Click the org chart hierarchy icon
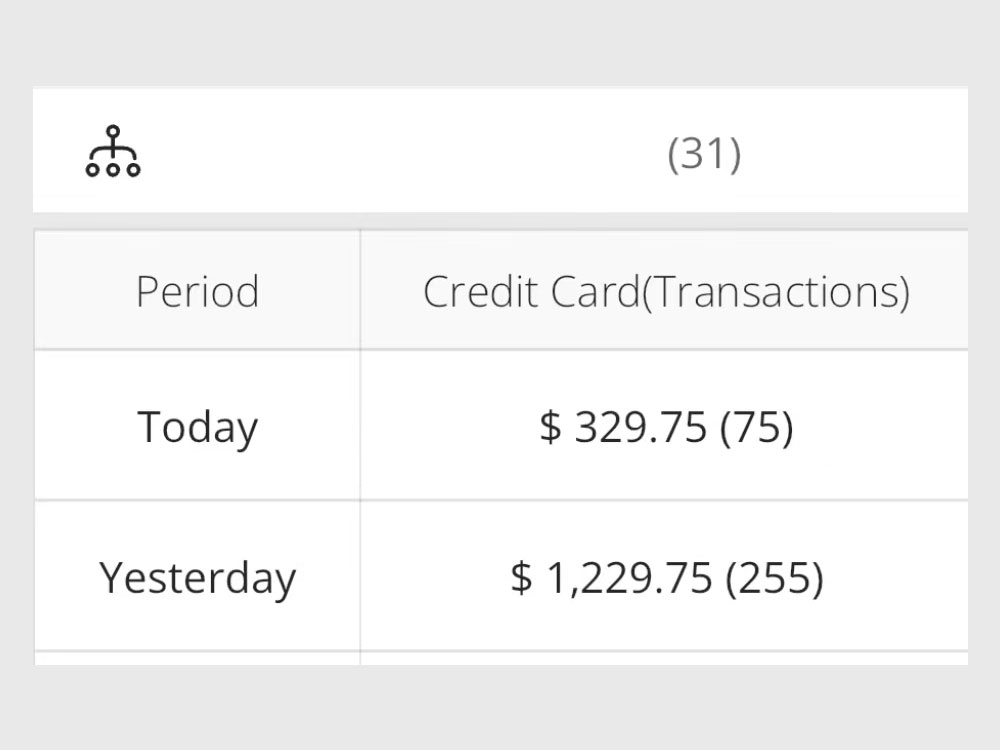 tap(113, 152)
